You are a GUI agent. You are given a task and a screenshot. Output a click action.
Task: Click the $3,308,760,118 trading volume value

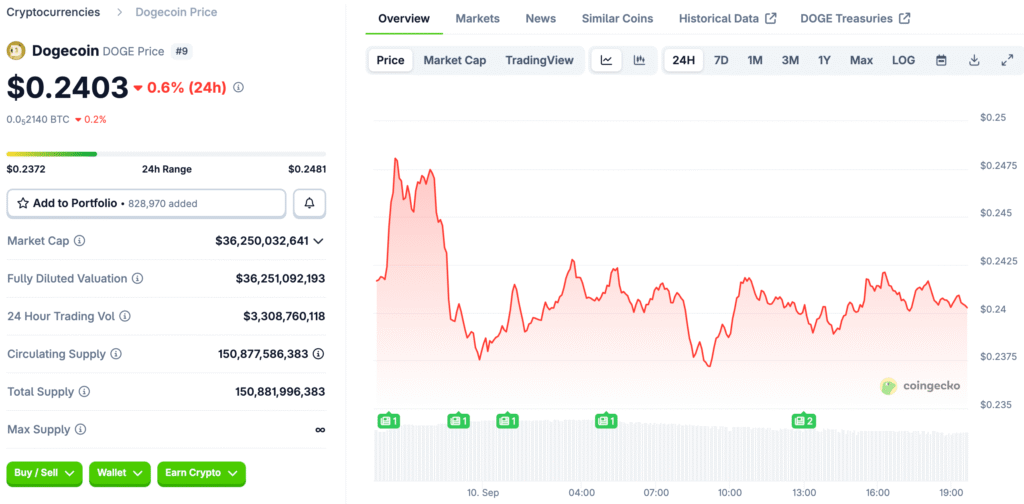[284, 317]
